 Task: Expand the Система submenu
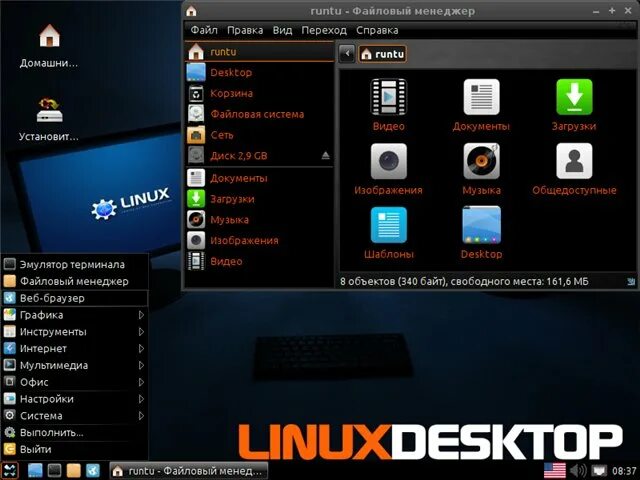(x=75, y=416)
